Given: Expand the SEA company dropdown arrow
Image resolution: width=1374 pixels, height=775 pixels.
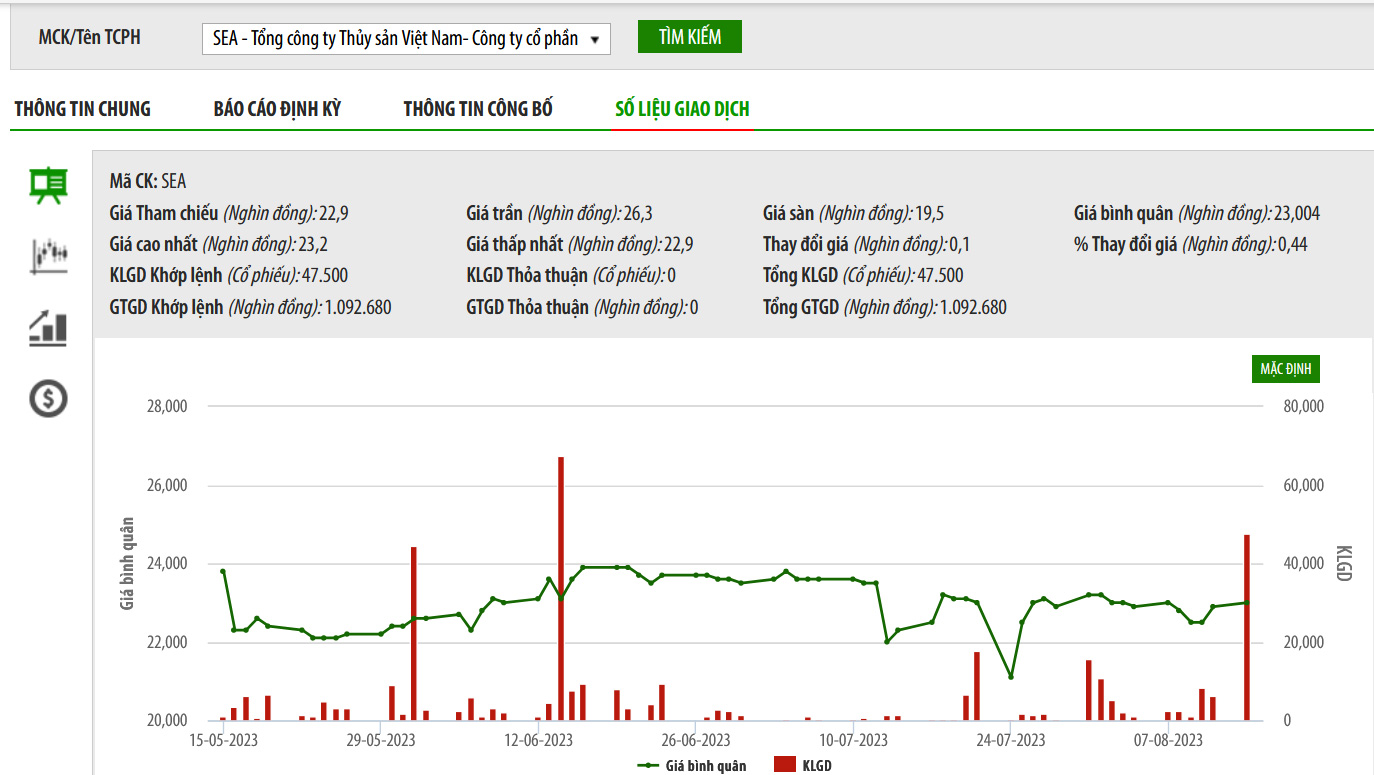Looking at the screenshot, I should 595,40.
